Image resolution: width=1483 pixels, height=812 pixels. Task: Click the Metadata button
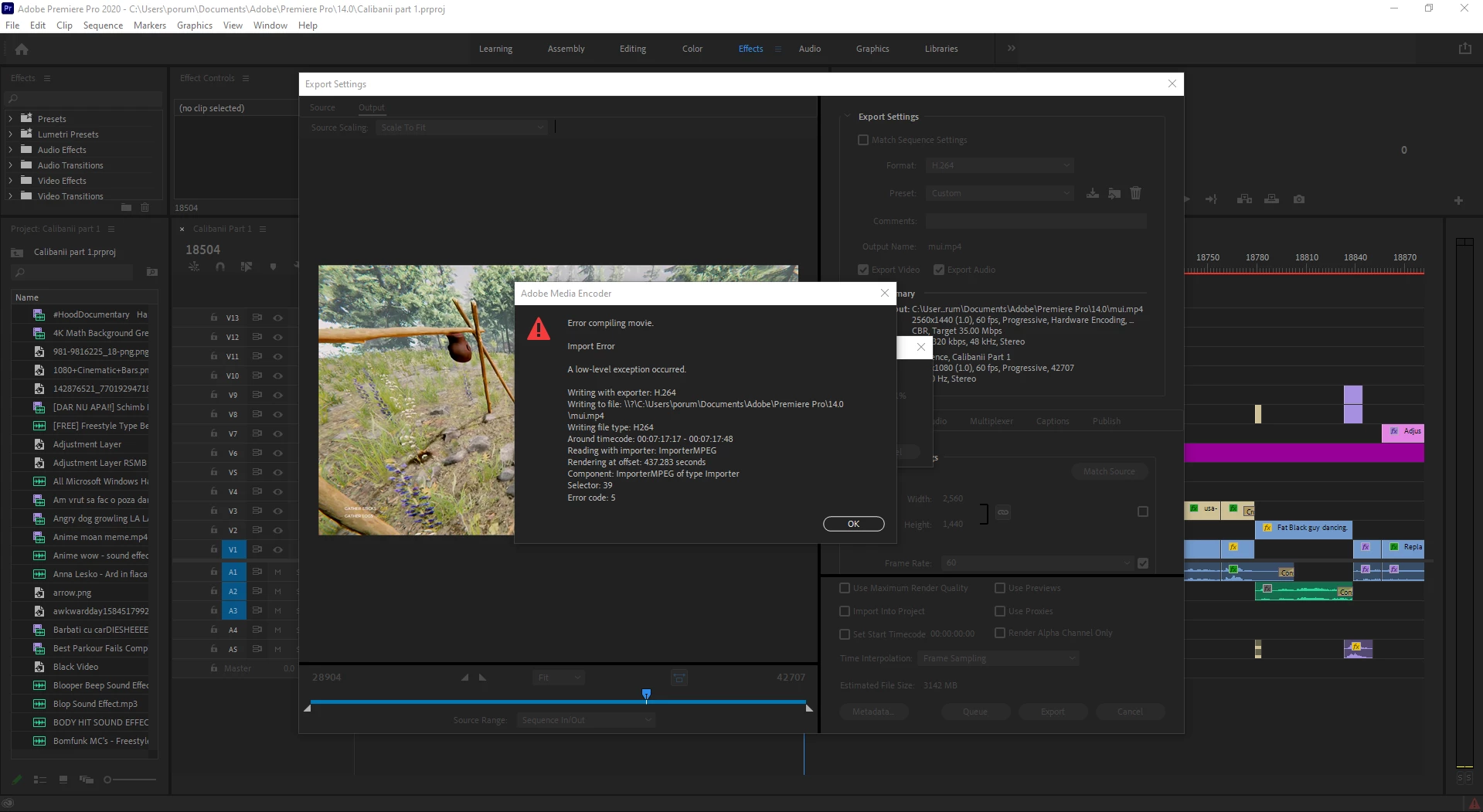click(x=873, y=712)
